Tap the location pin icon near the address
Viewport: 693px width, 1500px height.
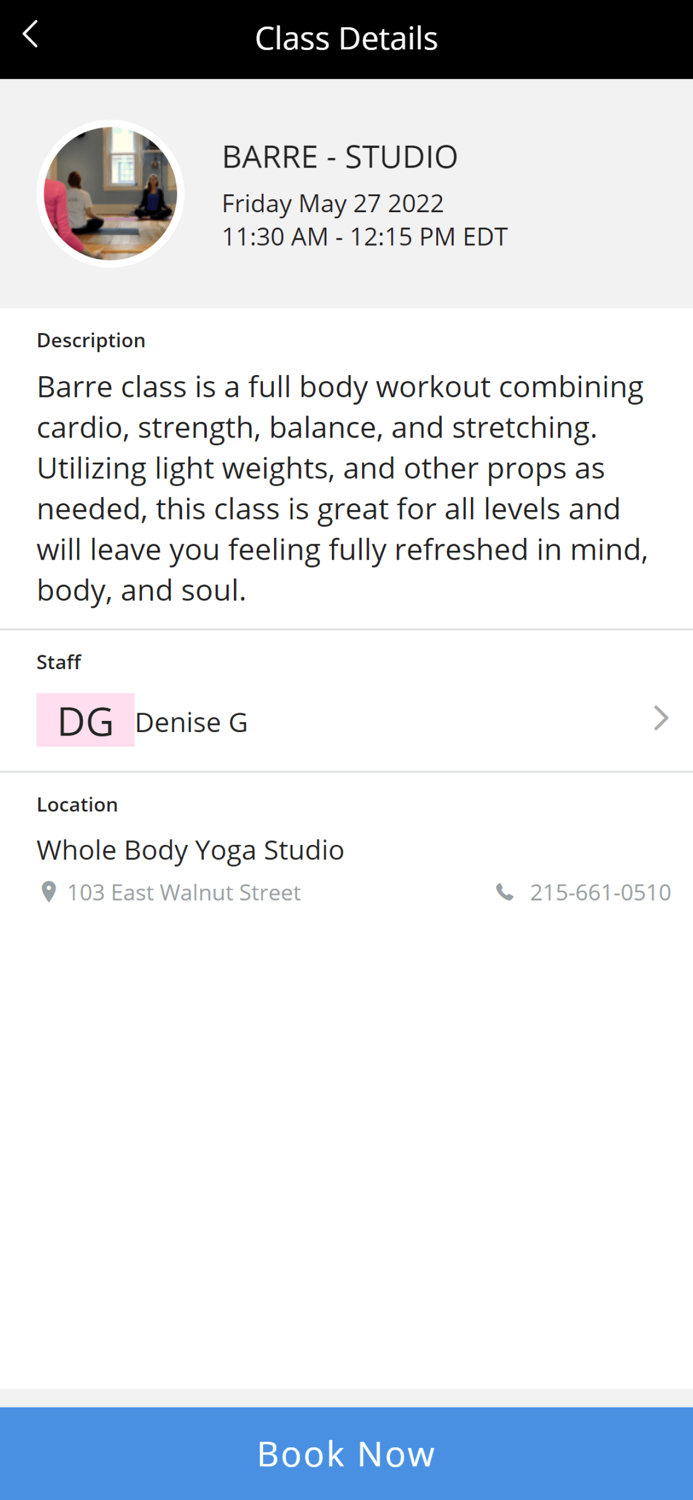48,891
